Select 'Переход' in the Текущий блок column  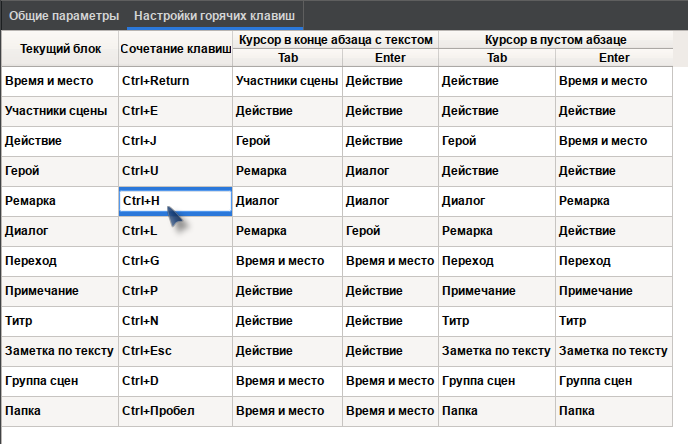click(x=60, y=261)
